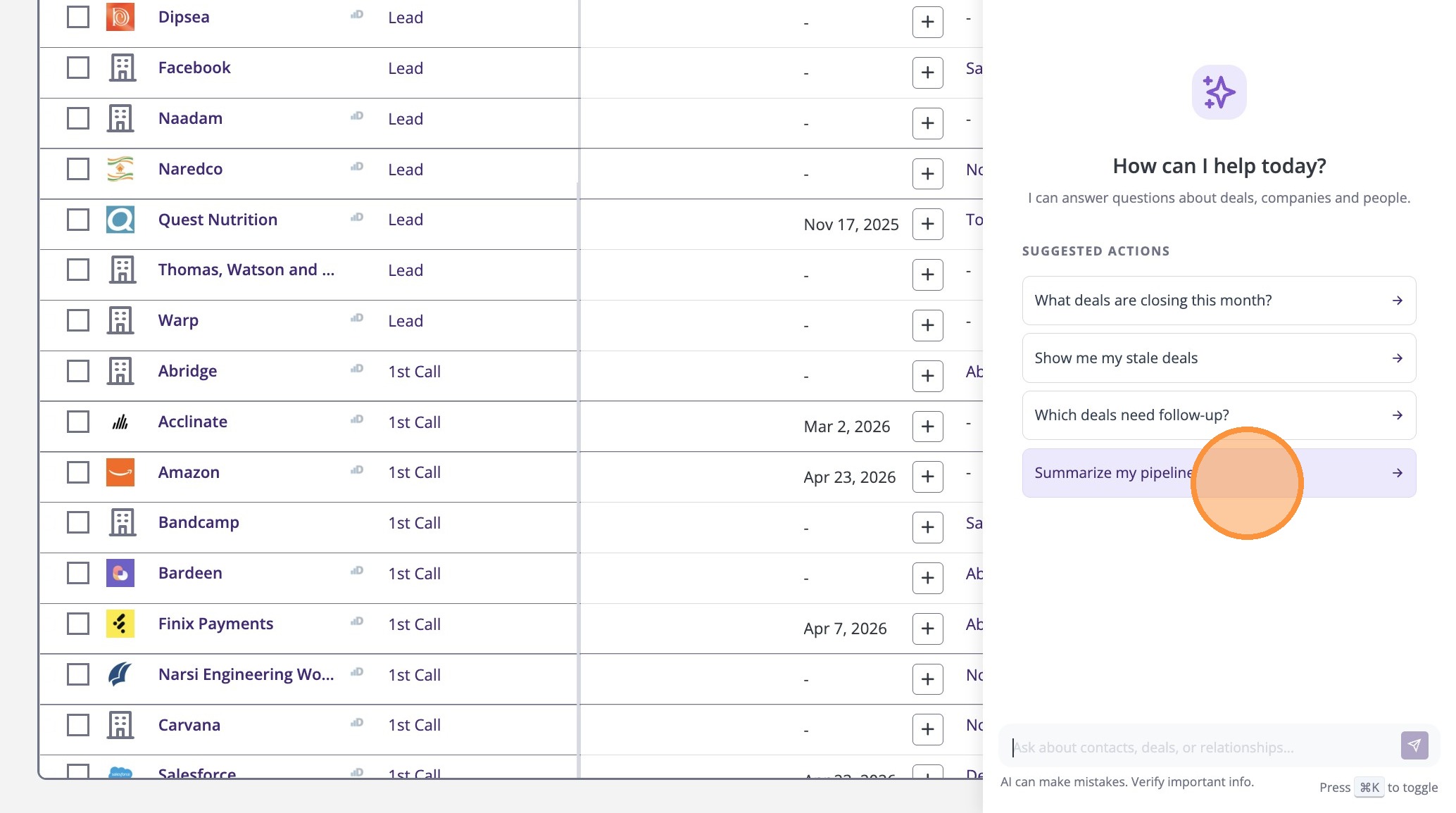This screenshot has width=1456, height=813.
Task: Tick the checkbox for Naadam
Action: click(78, 118)
